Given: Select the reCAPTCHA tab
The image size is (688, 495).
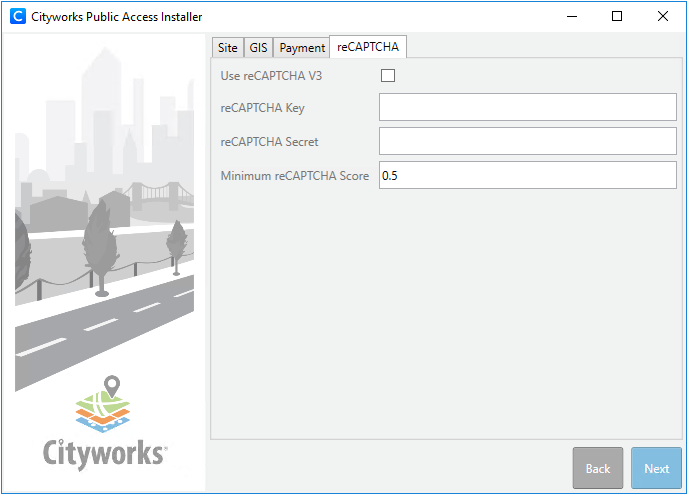Looking at the screenshot, I should click(368, 47).
